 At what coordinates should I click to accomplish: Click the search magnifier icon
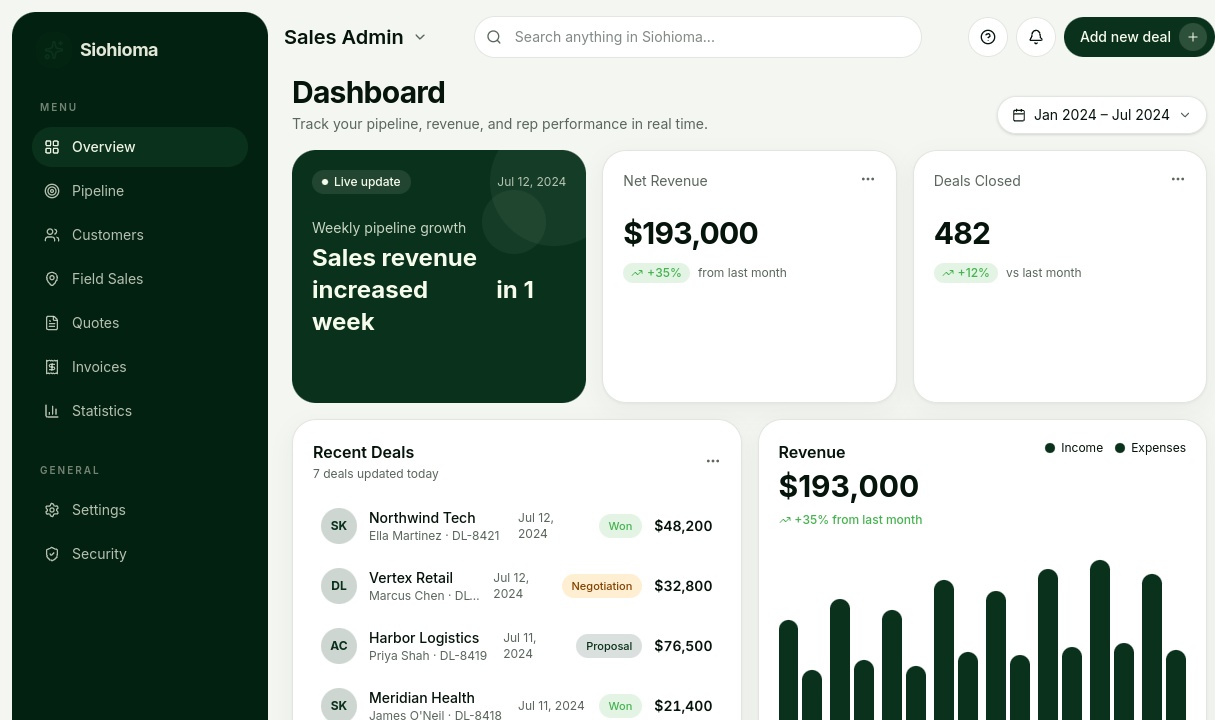tap(494, 37)
